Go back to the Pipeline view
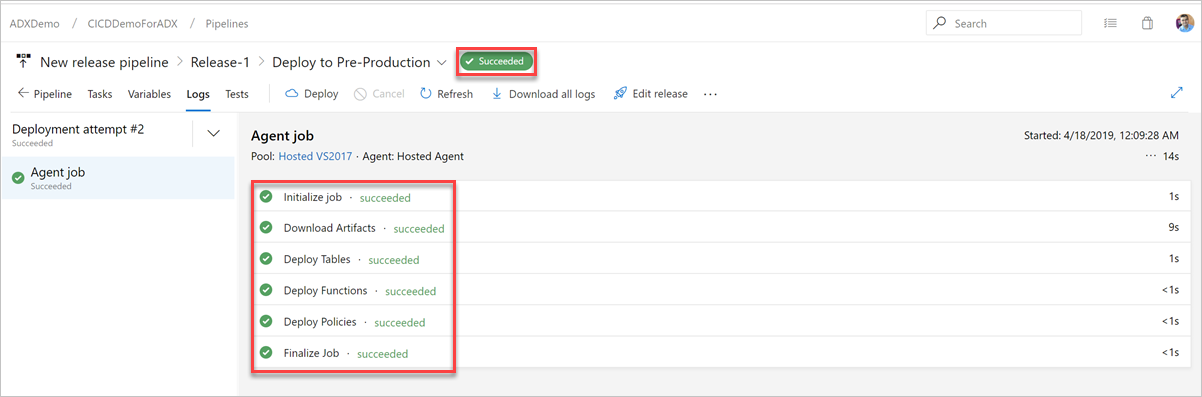 45,94
